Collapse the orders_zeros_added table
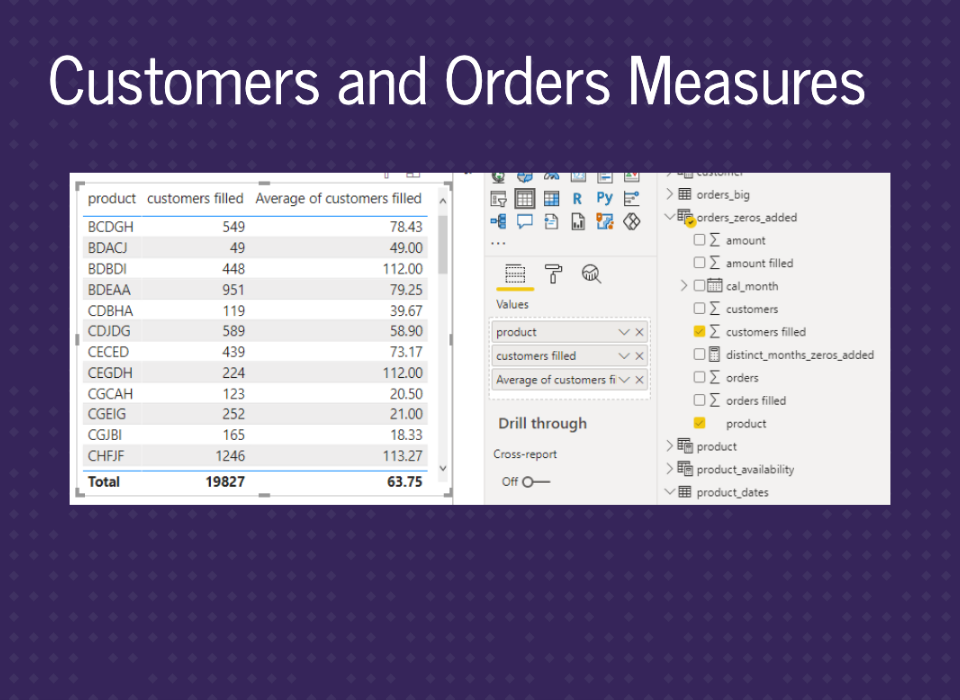Image resolution: width=960 pixels, height=700 pixels. pyautogui.click(x=670, y=217)
